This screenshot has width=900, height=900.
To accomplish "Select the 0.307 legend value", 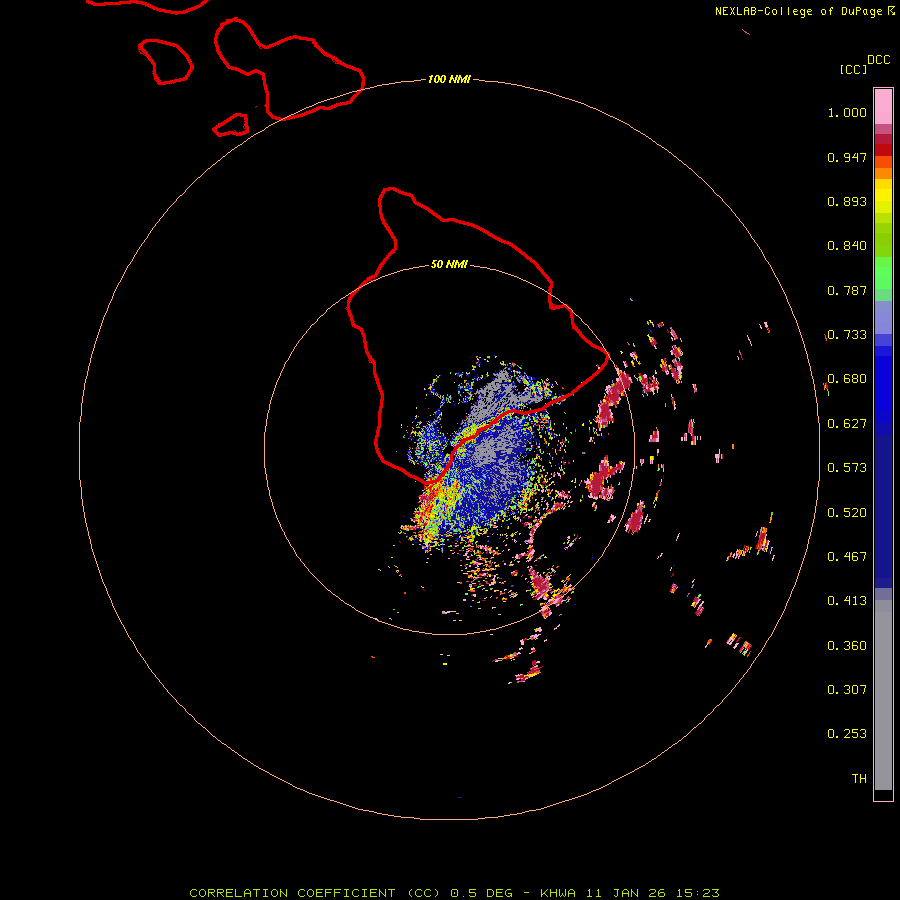I will [x=847, y=690].
